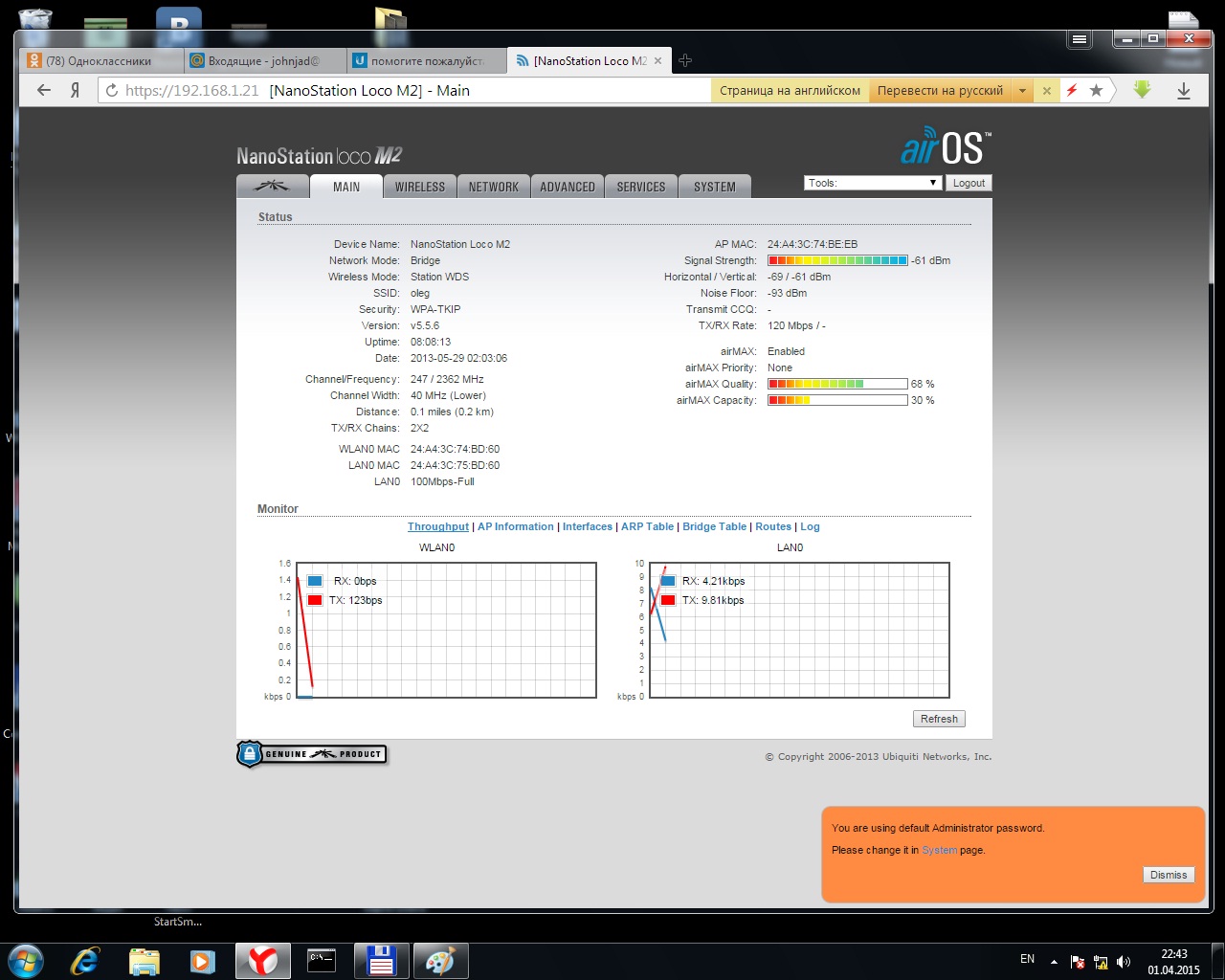This screenshot has height=980, width=1225.
Task: Click the red lightning Turbo mode icon
Action: pyautogui.click(x=1072, y=90)
